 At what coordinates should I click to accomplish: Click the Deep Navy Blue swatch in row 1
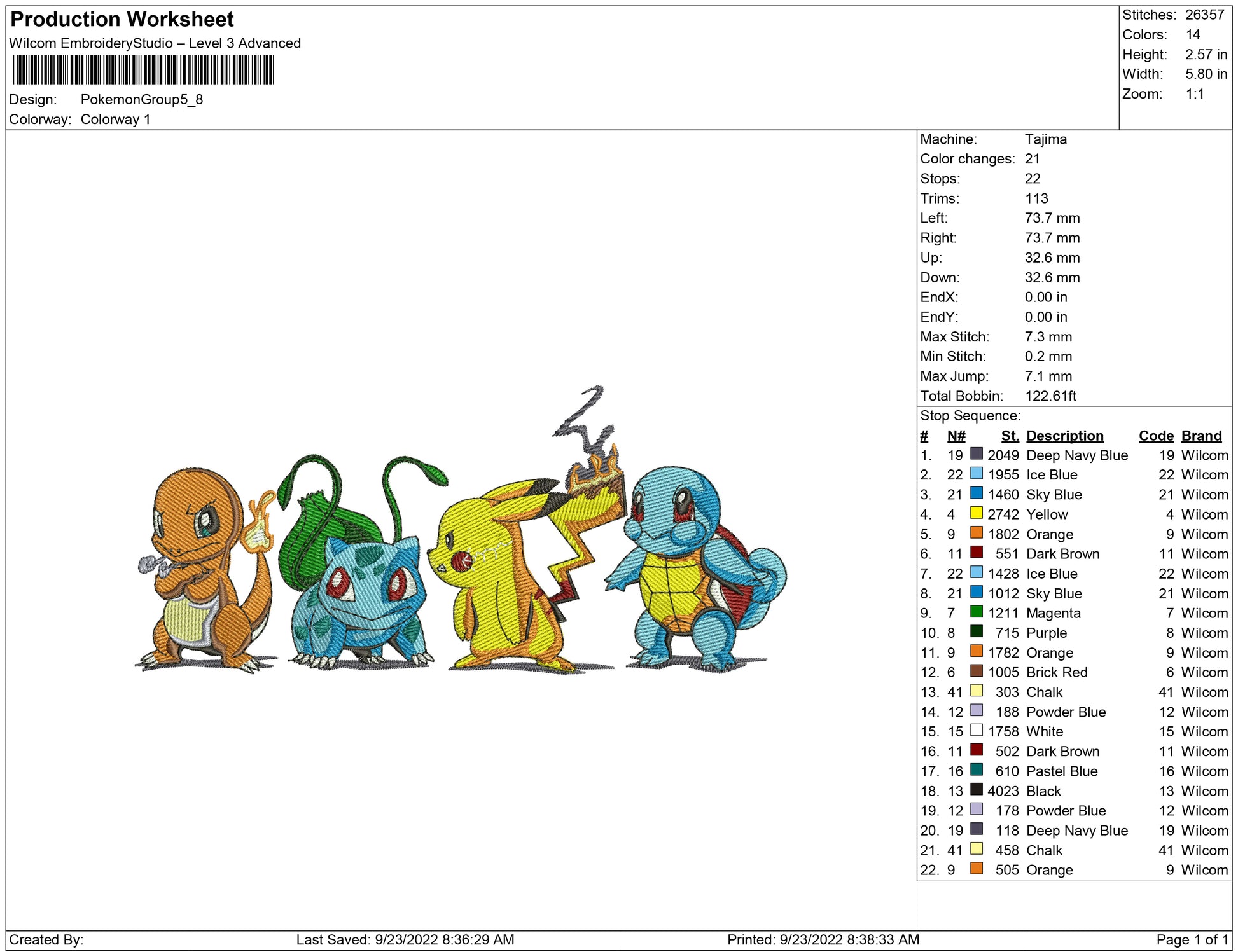pyautogui.click(x=976, y=454)
